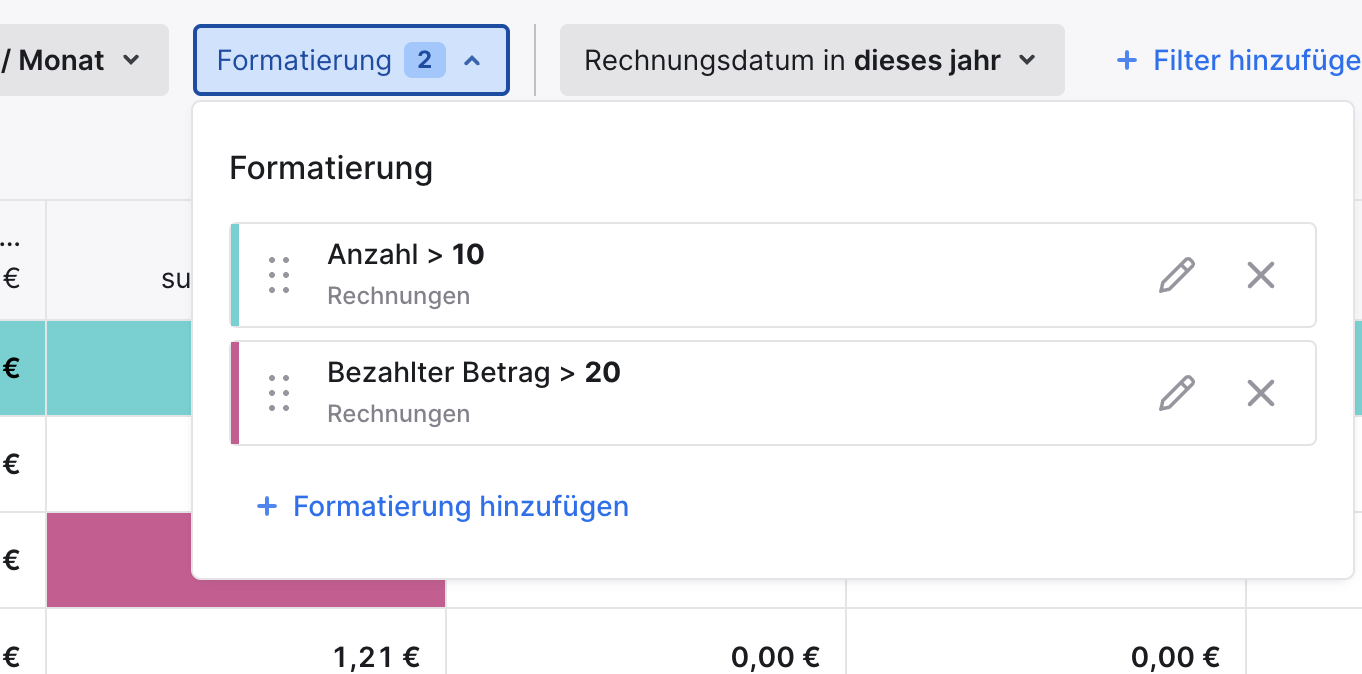1362x674 pixels.
Task: Select the 'Anzahl > 10' rule row
Action: [700, 275]
